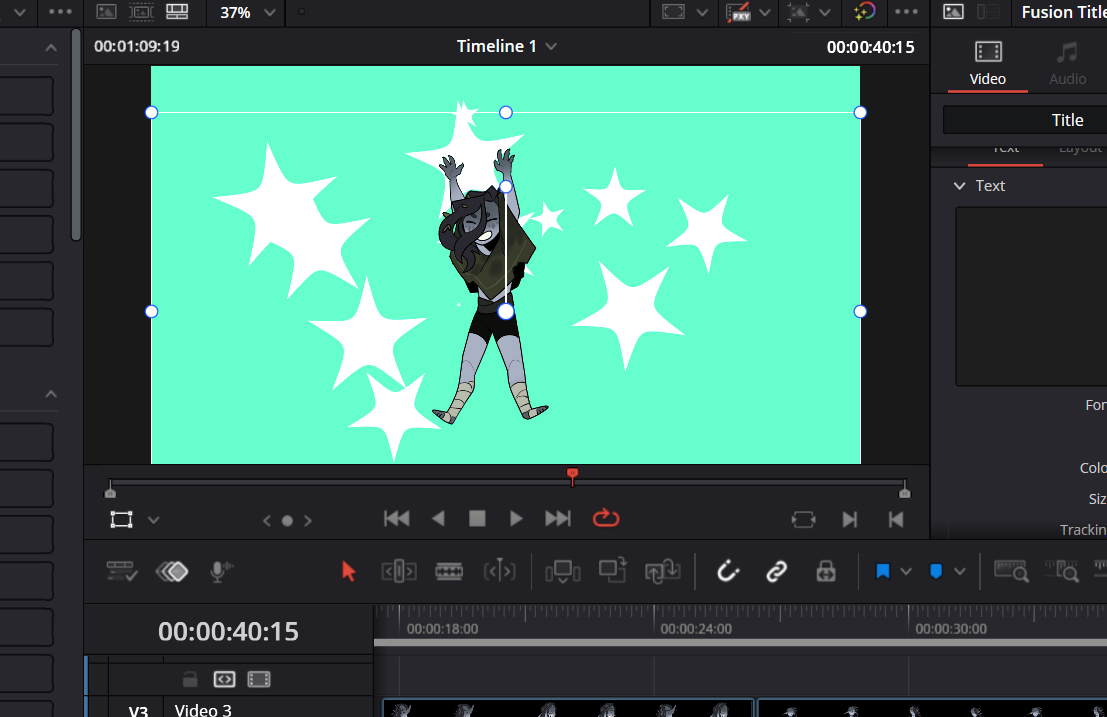Image resolution: width=1107 pixels, height=717 pixels.
Task: Switch to the Video inspector tab
Action: (988, 62)
